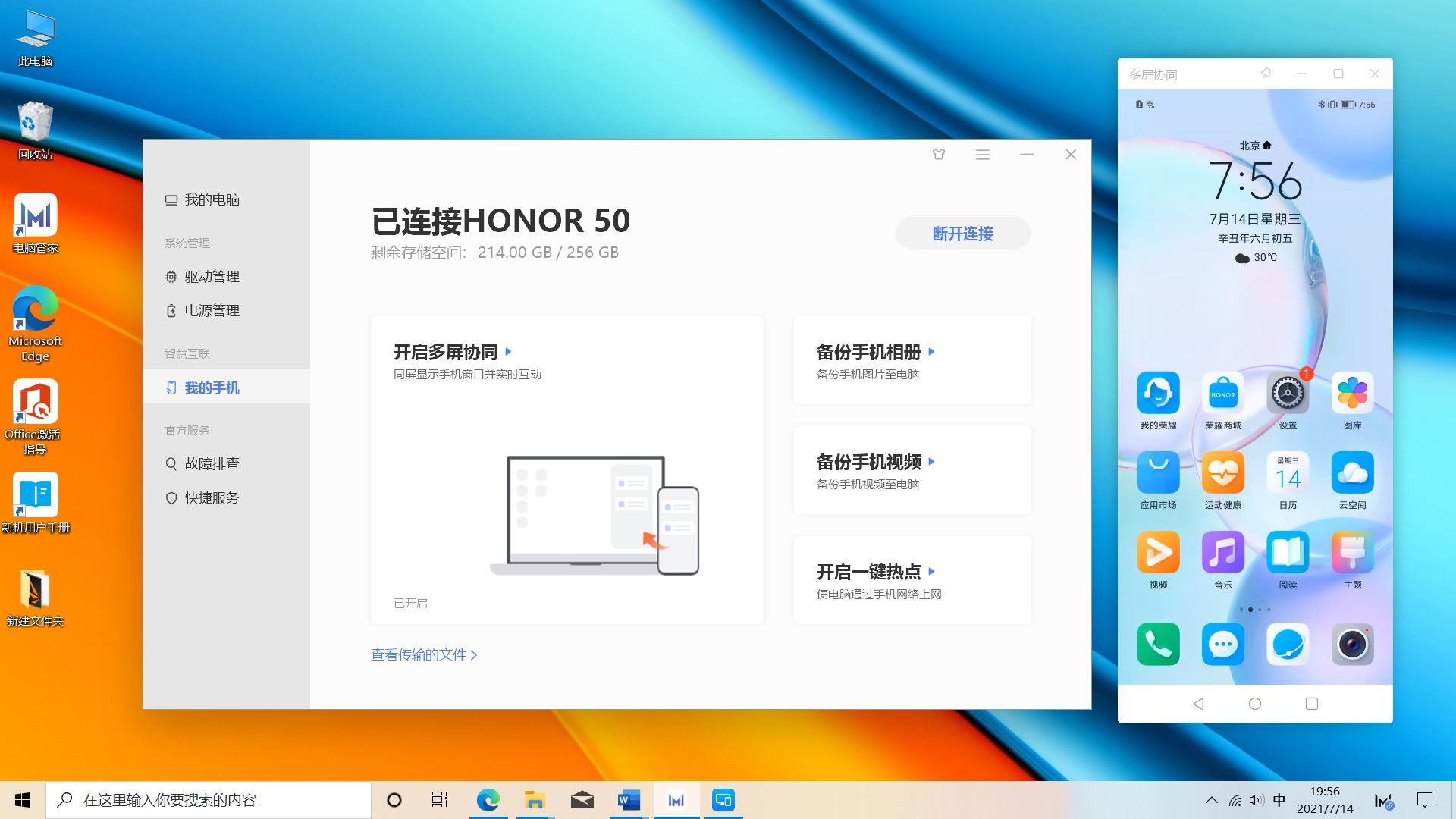Click the skin theme shirt icon

tap(939, 155)
